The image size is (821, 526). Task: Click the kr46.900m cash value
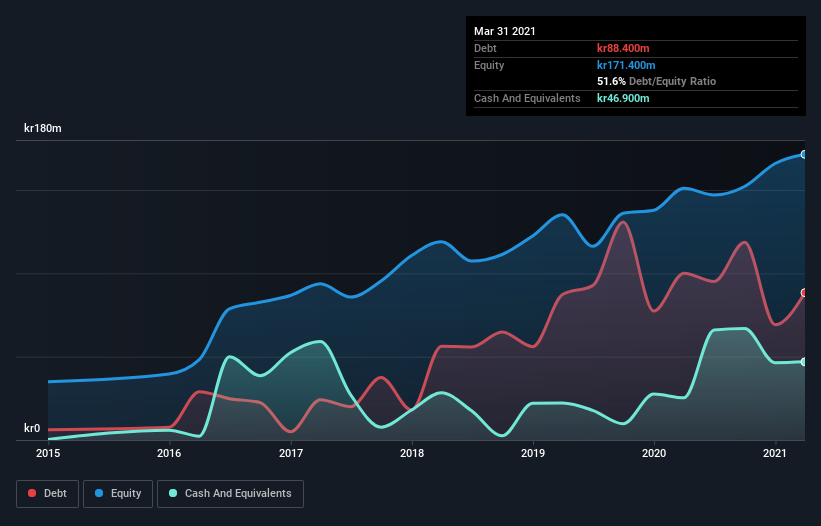pyautogui.click(x=623, y=98)
